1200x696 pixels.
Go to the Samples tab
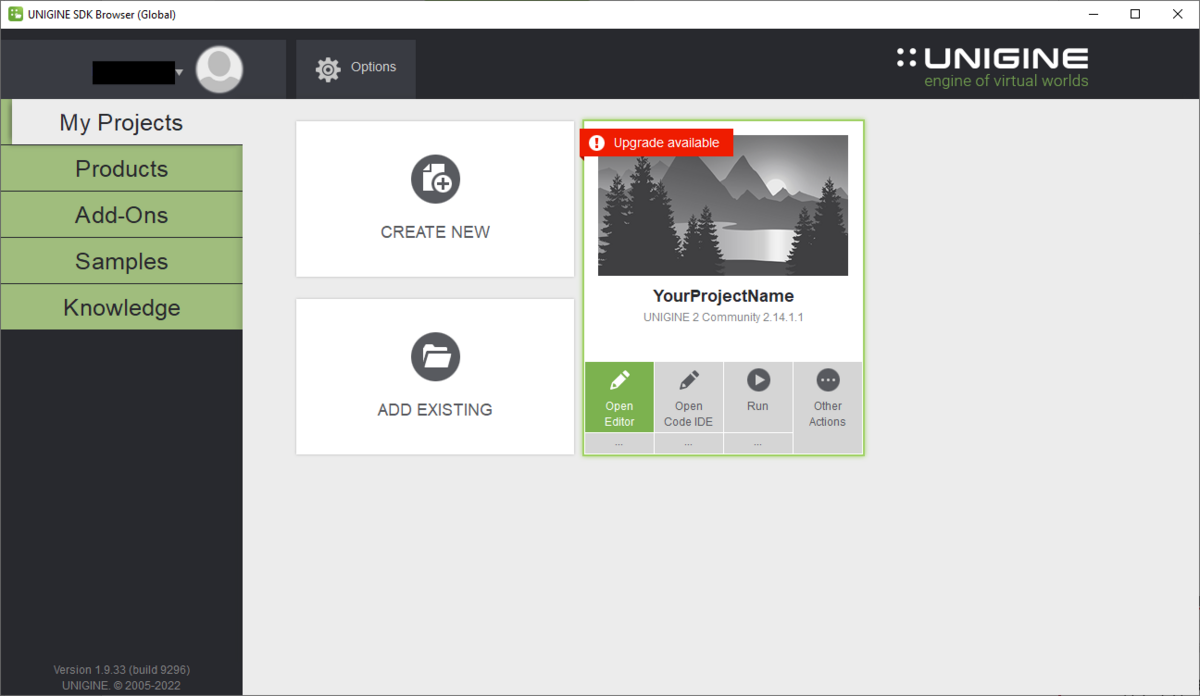pos(121,261)
